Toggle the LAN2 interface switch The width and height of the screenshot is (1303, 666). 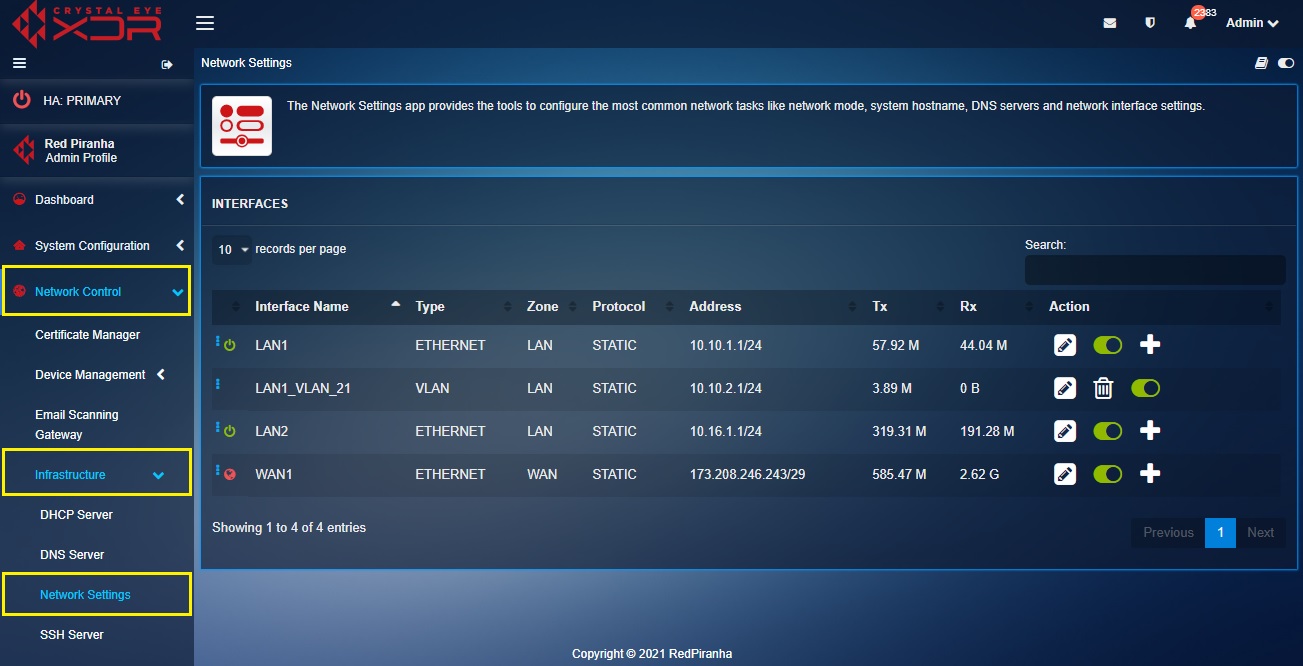(x=1108, y=431)
